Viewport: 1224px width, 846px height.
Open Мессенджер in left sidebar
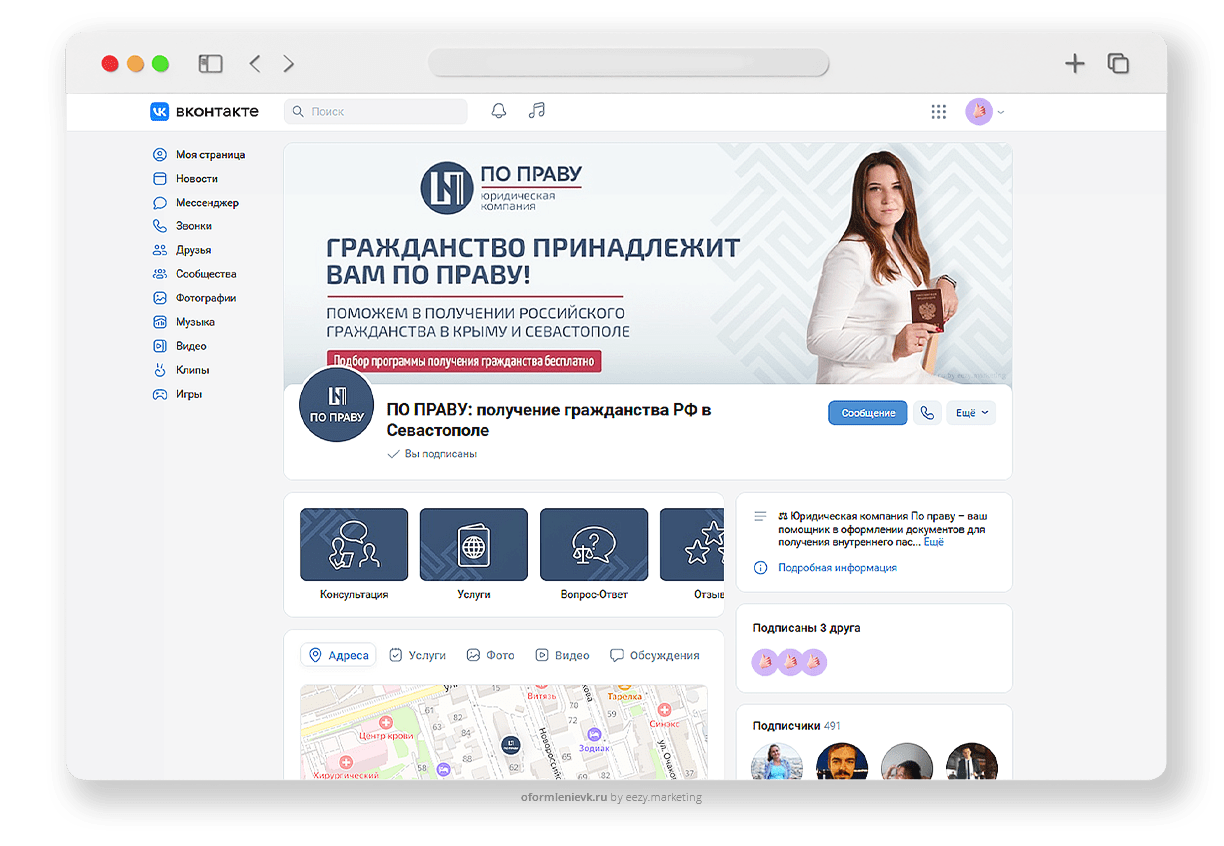coord(207,203)
